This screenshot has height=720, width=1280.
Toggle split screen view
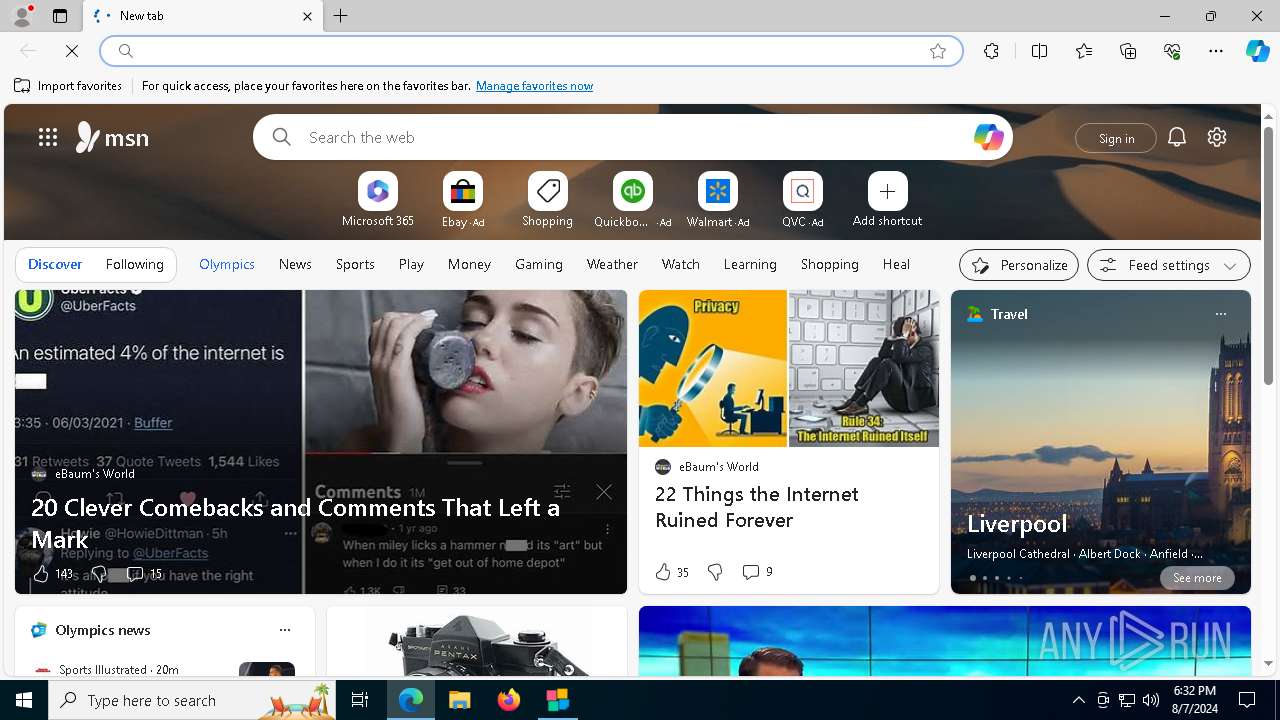(1039, 51)
